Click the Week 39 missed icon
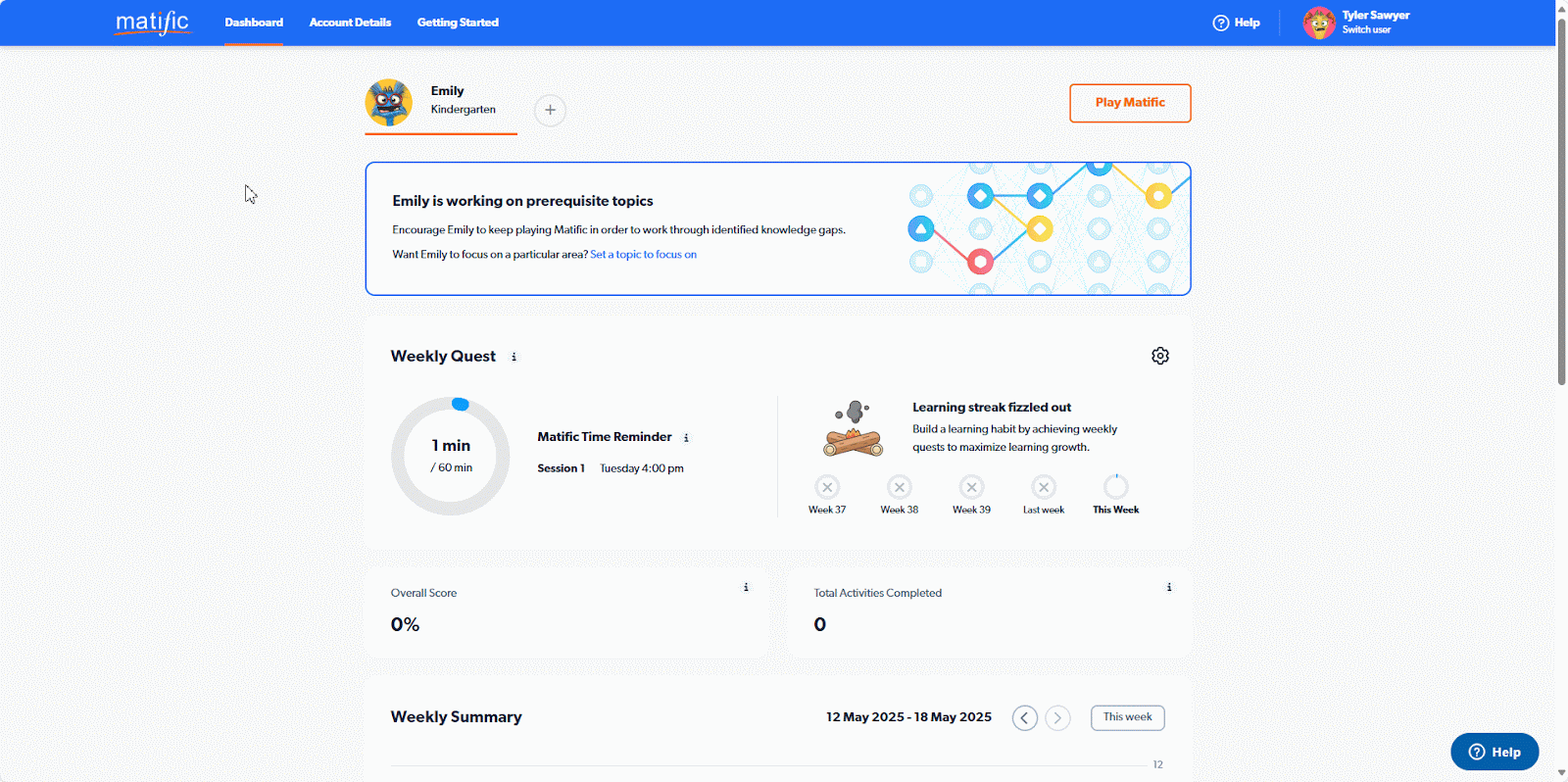The width and height of the screenshot is (1568, 782). (x=971, y=487)
